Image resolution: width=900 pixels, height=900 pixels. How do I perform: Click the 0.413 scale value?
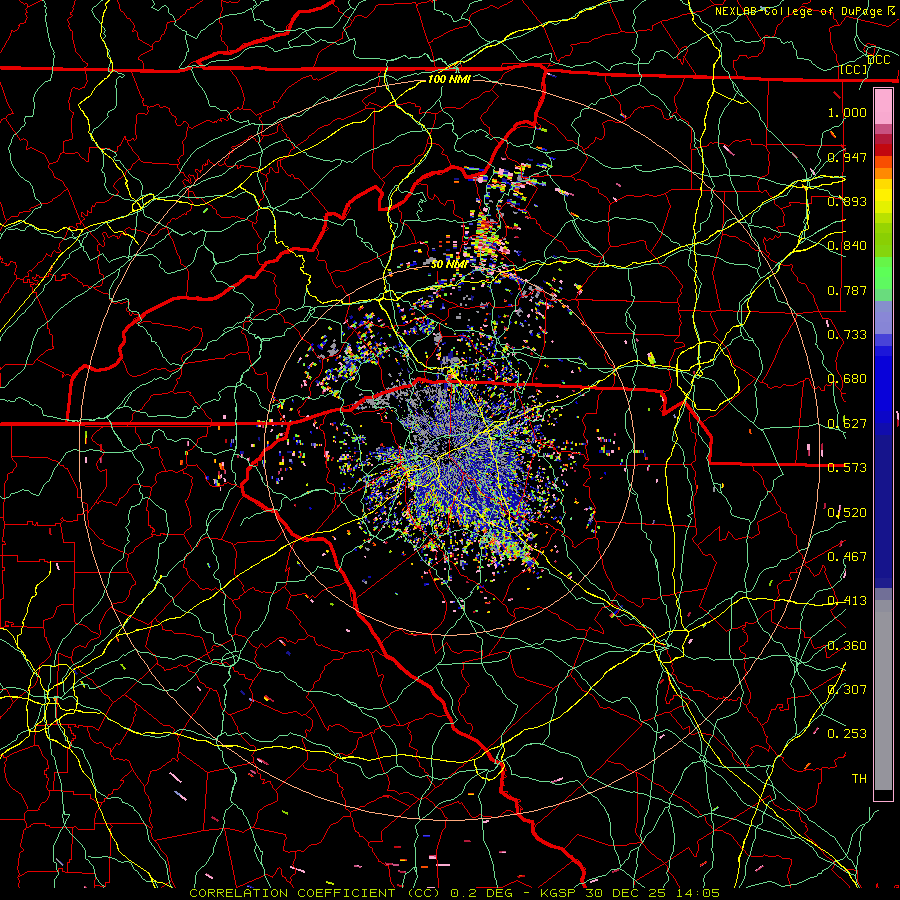(847, 601)
